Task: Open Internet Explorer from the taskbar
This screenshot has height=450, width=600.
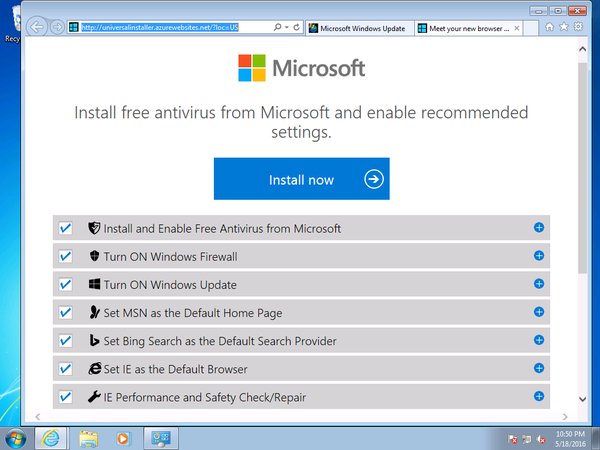Action: coord(51,438)
